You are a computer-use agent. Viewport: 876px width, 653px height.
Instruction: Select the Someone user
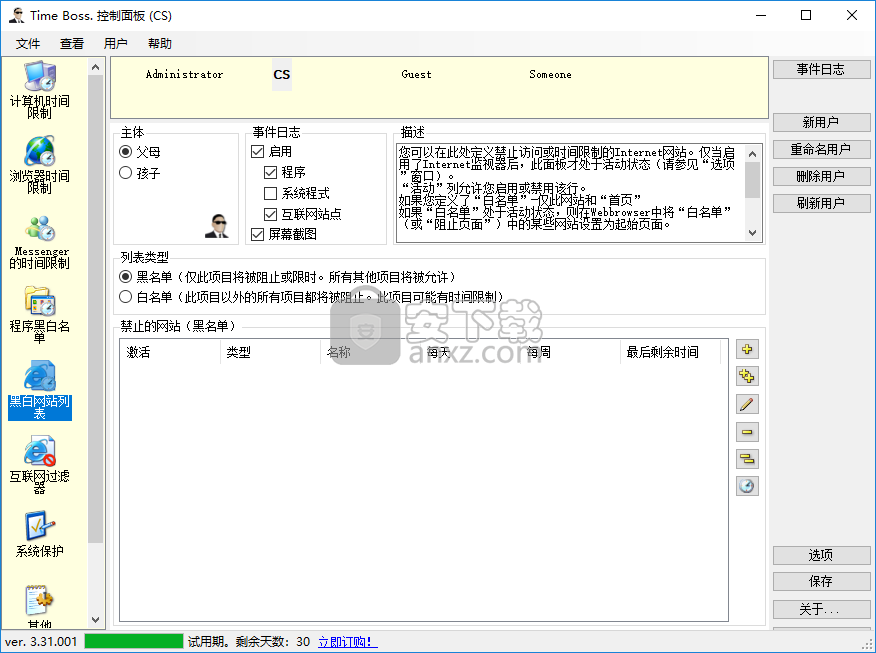[550, 74]
